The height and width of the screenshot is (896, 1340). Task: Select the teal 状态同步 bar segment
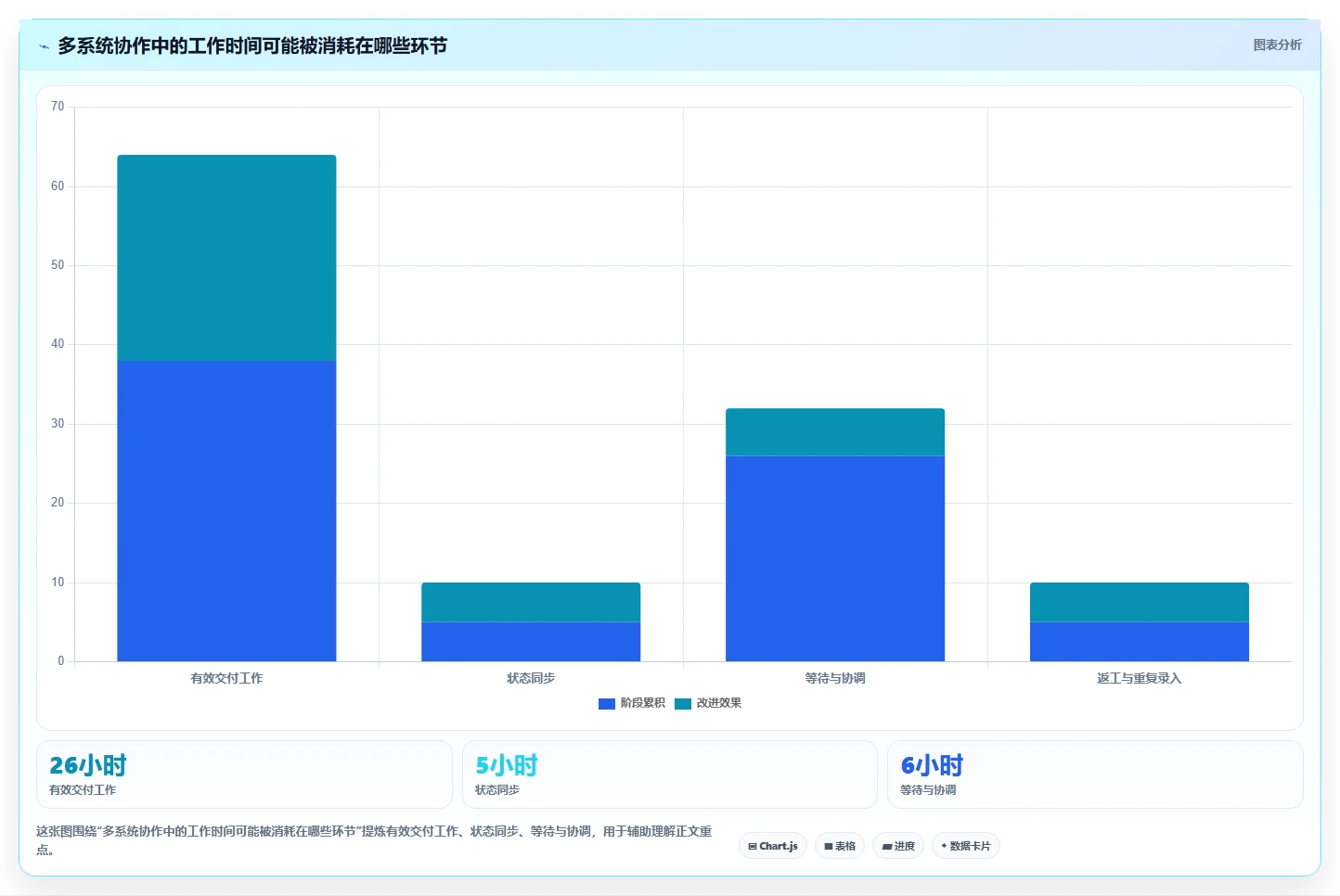pos(531,602)
